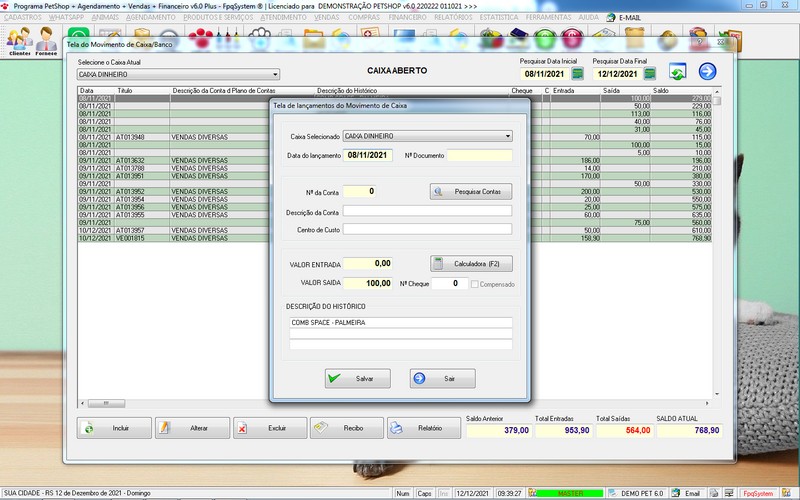Click the Nº Cheque field
This screenshot has height=500, width=800.
450,283
